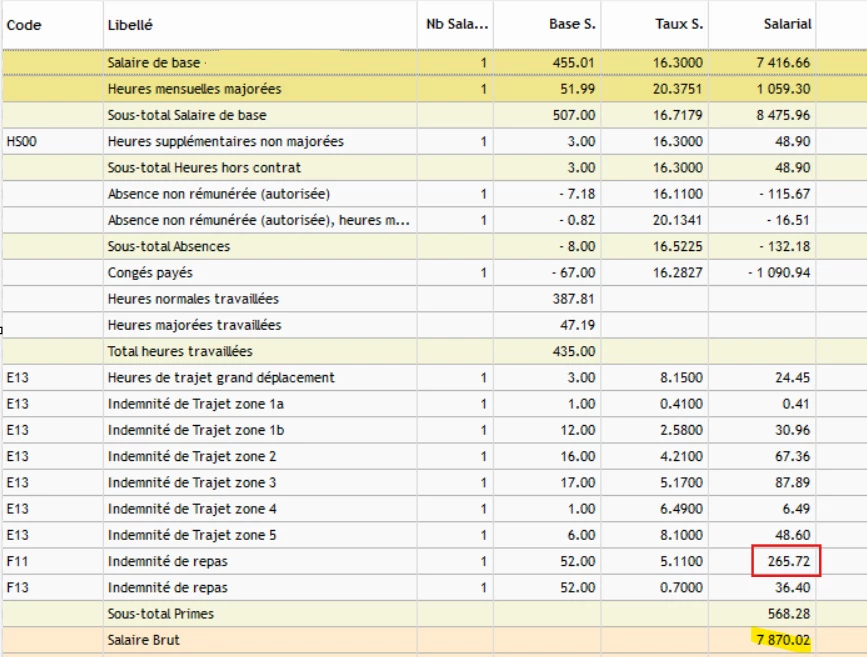The height and width of the screenshot is (657, 867).
Task: Select the 7 416.66 salarial amount
Action: (783, 62)
